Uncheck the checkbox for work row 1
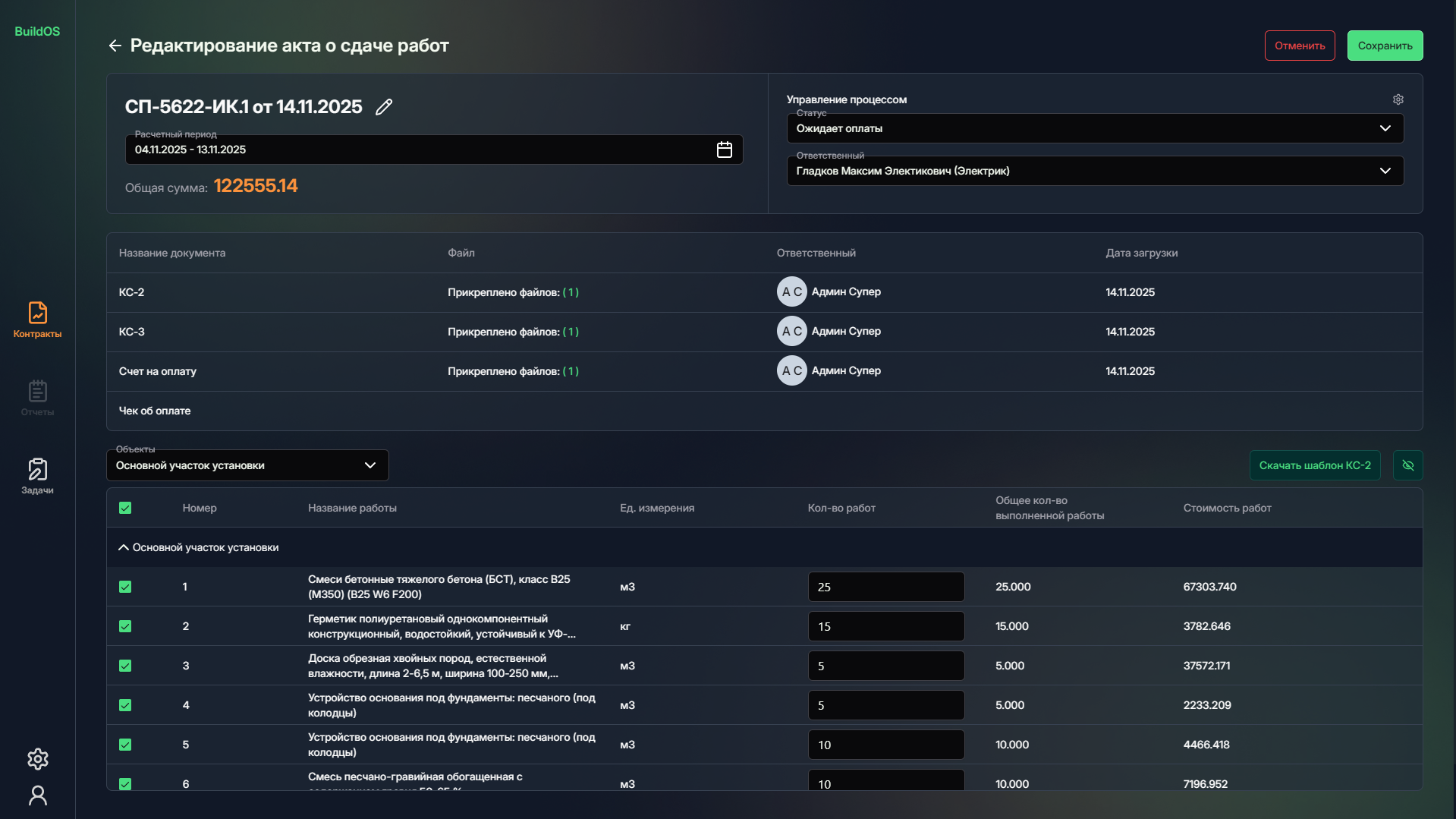Viewport: 1456px width, 819px height. pos(125,587)
